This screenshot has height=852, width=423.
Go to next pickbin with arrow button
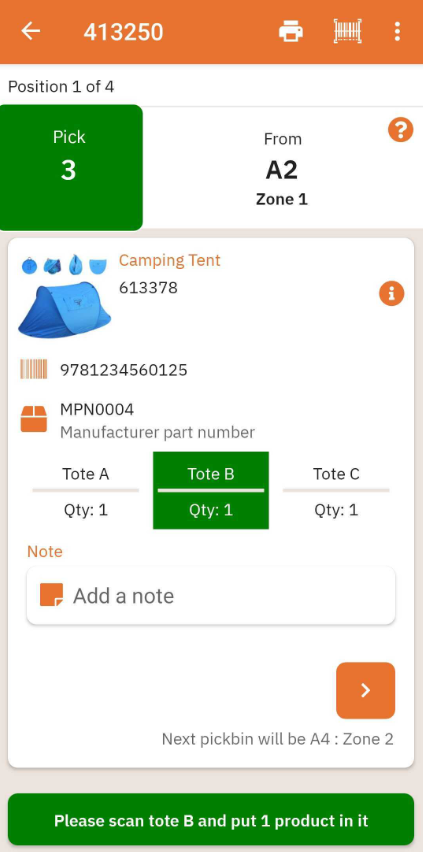click(365, 690)
